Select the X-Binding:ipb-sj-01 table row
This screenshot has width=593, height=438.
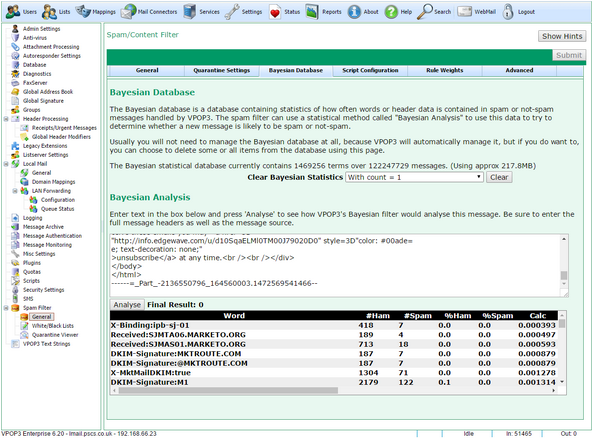pyautogui.click(x=333, y=325)
